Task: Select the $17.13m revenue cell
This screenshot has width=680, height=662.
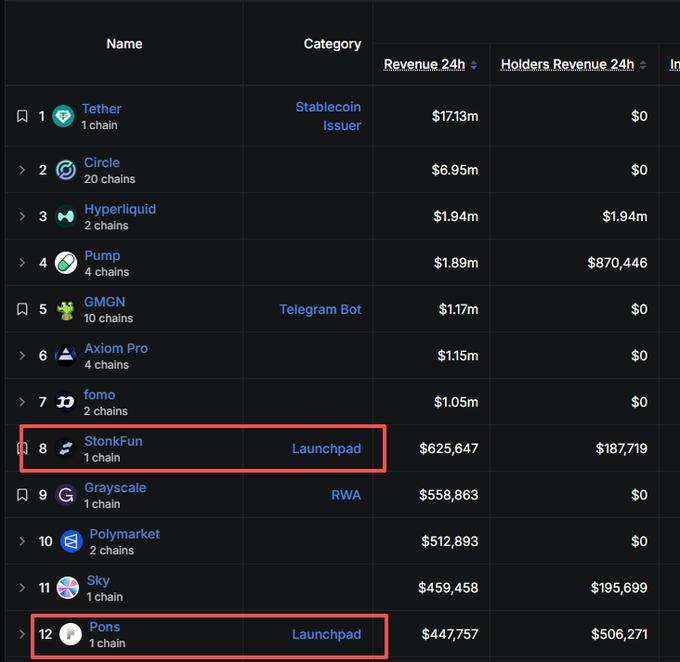Action: [455, 116]
